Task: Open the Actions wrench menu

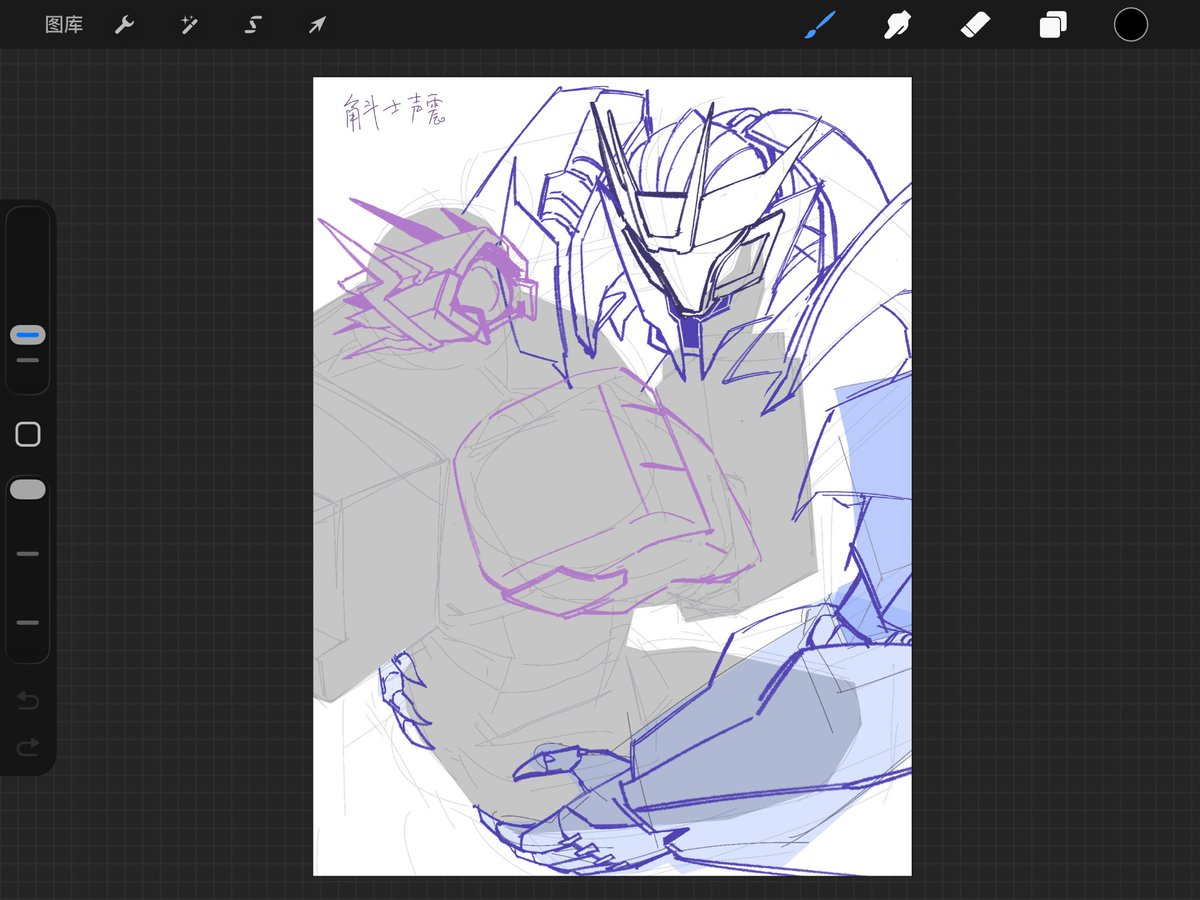Action: pos(124,25)
